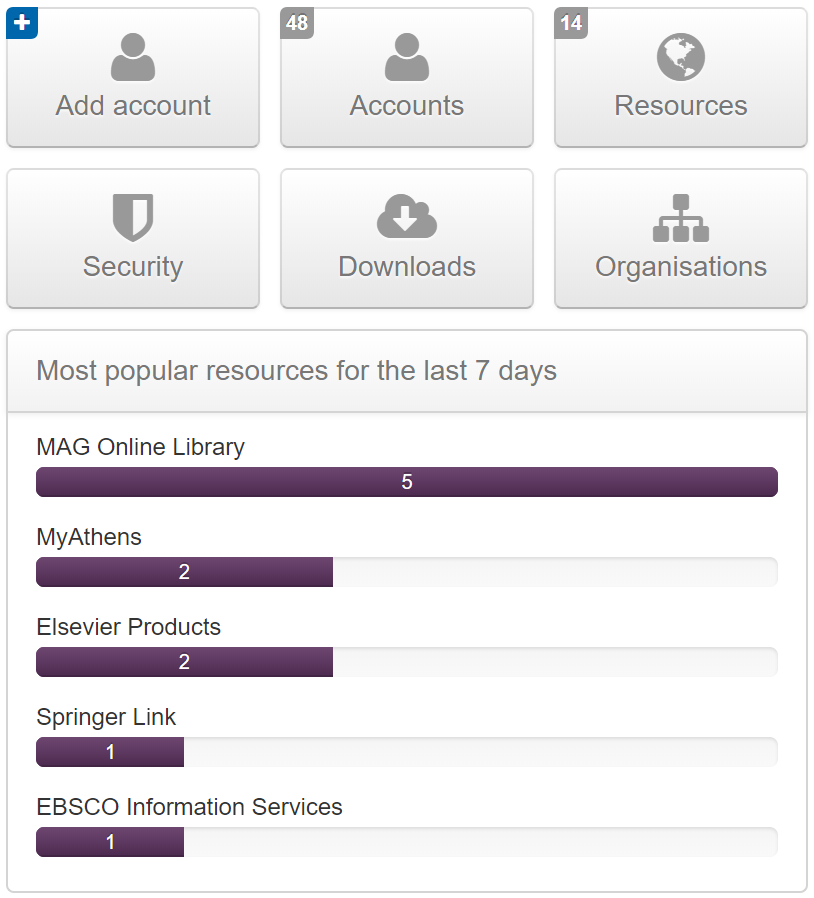Open the Organisations tile
Viewport: 814px width, 898px height.
(x=680, y=238)
